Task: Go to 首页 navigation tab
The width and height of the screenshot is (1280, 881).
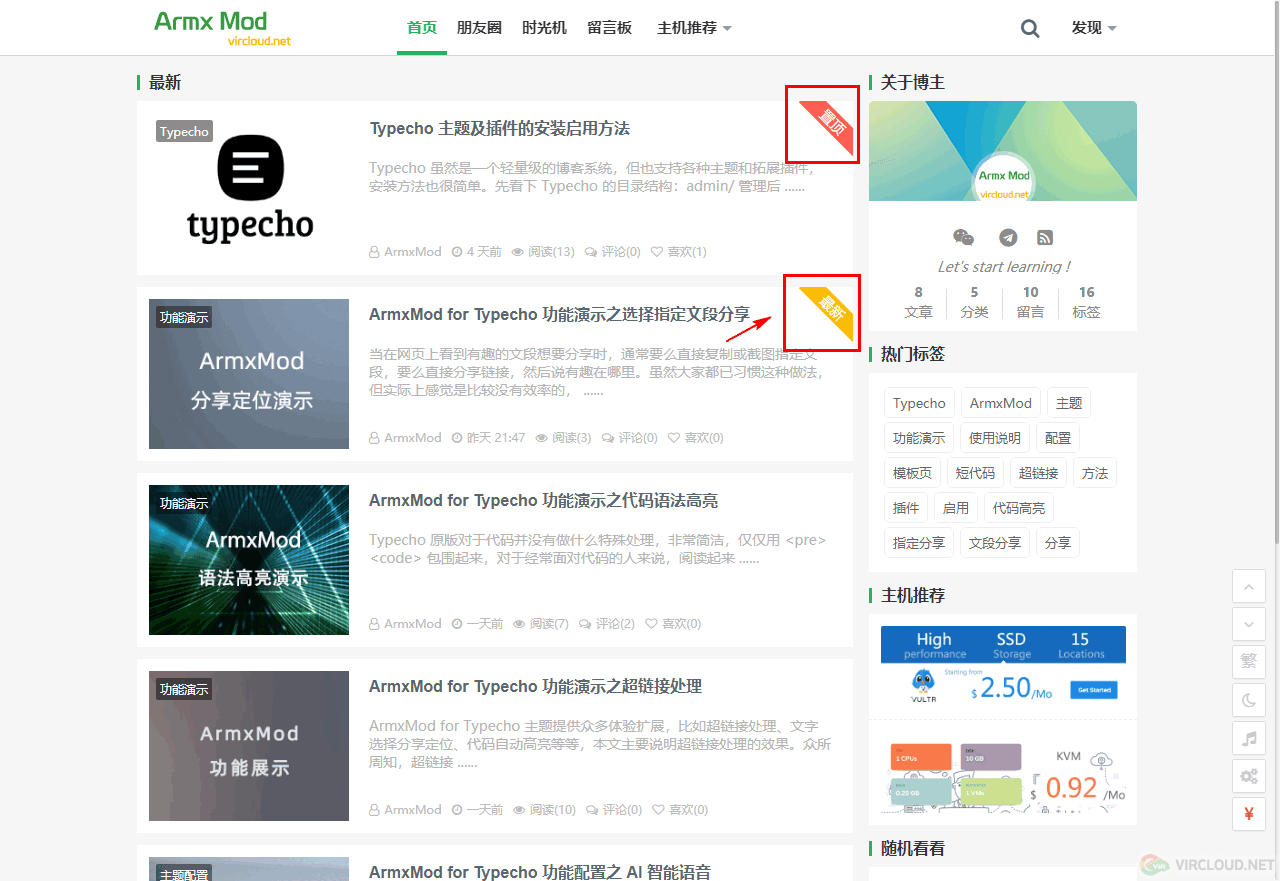Action: coord(422,28)
